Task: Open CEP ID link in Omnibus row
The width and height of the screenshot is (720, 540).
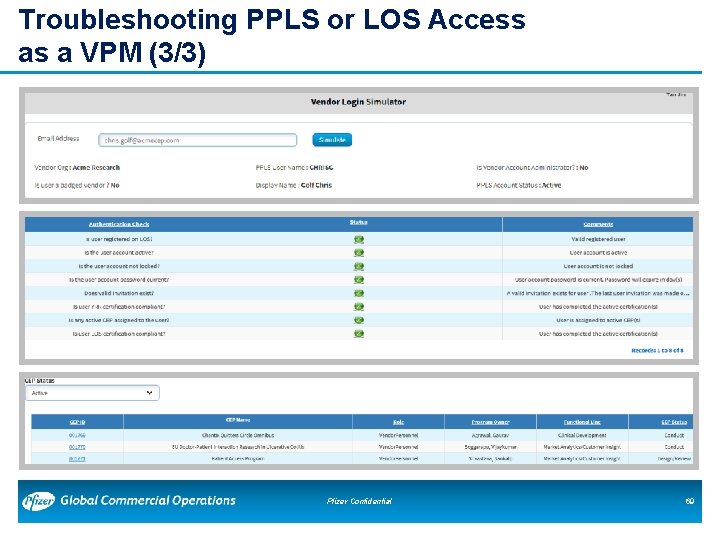Action: (77, 435)
